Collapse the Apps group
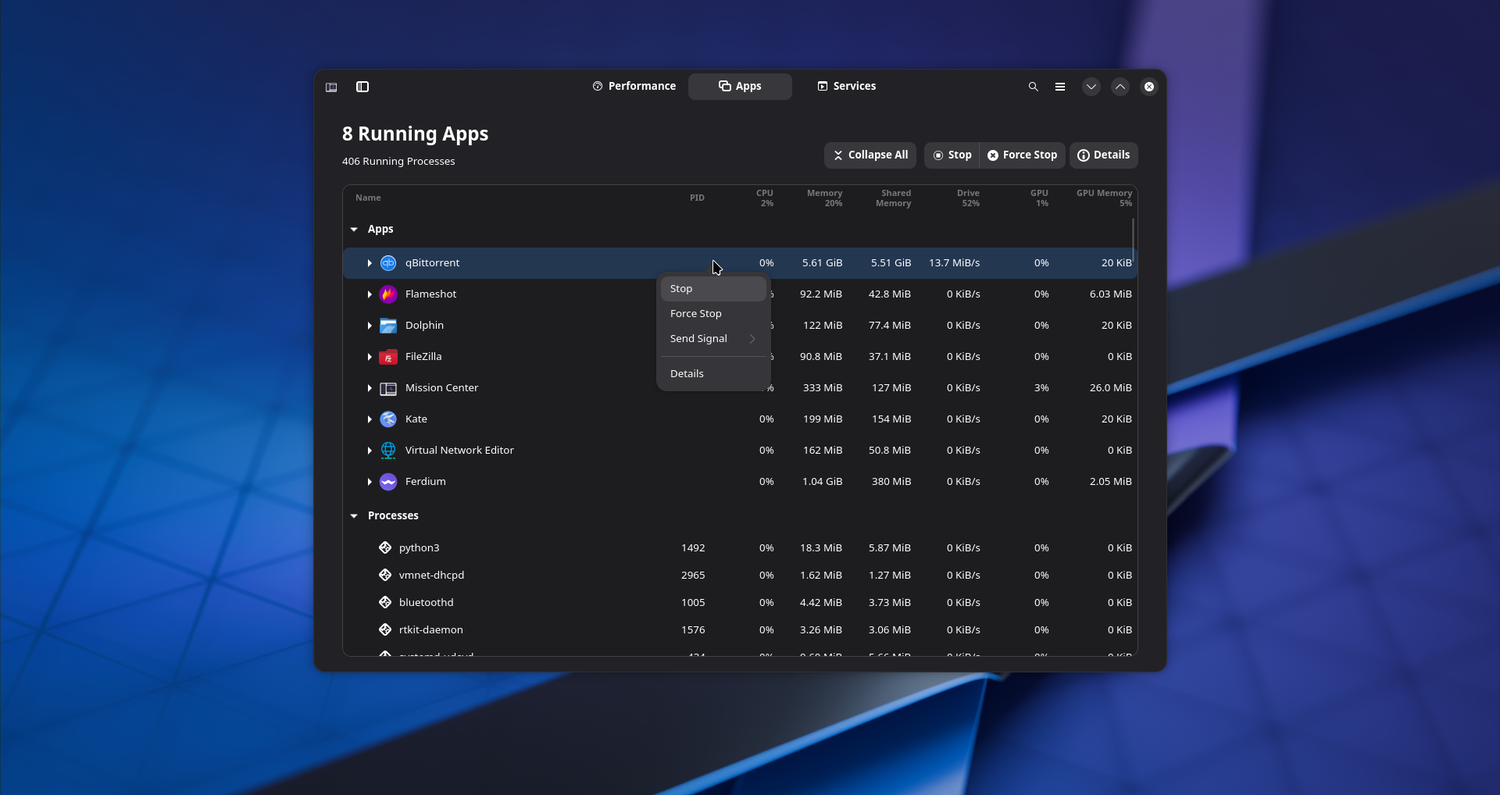Viewport: 1500px width, 795px height. [354, 229]
